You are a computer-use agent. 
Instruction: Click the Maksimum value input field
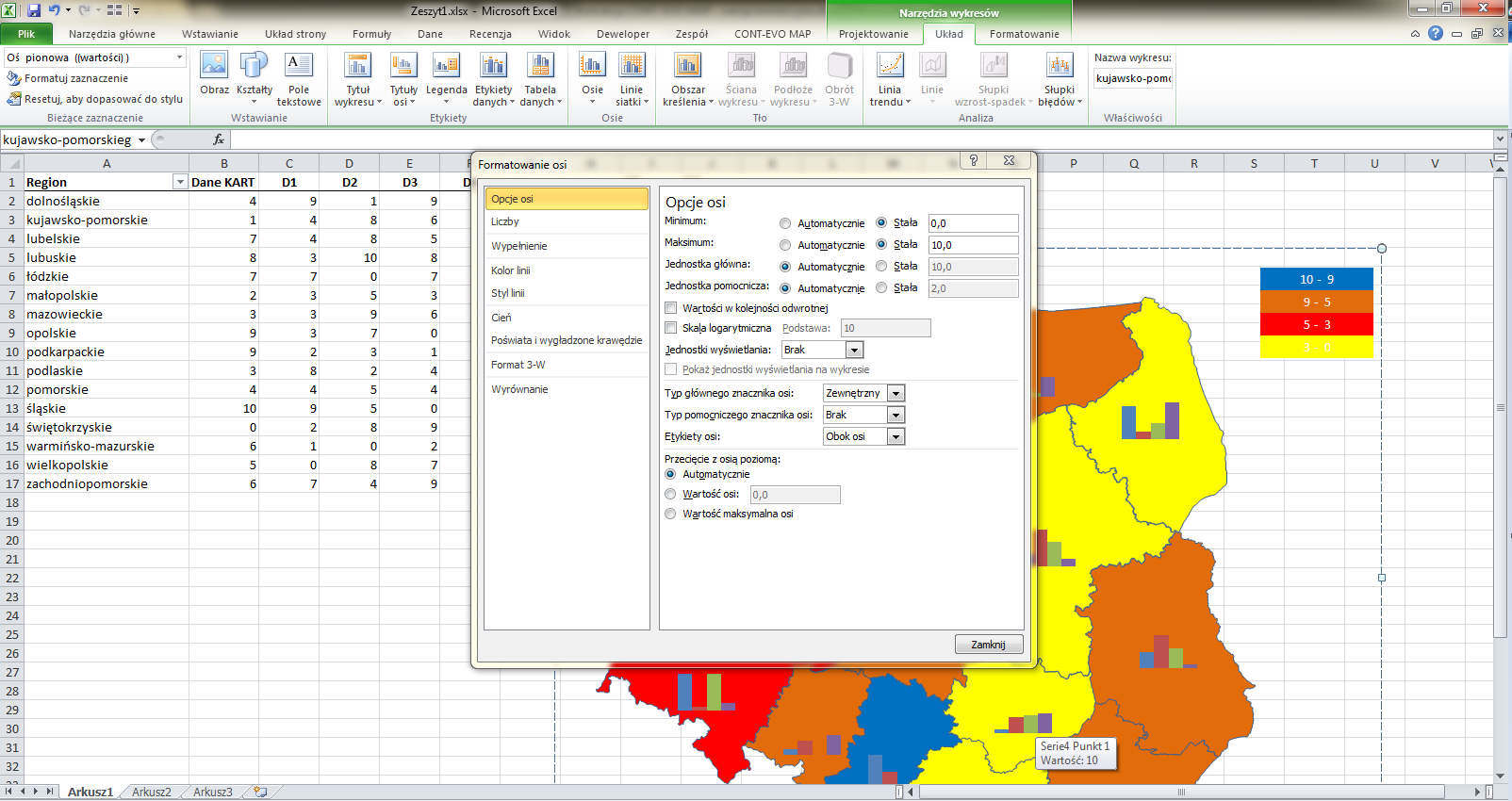pos(973,245)
